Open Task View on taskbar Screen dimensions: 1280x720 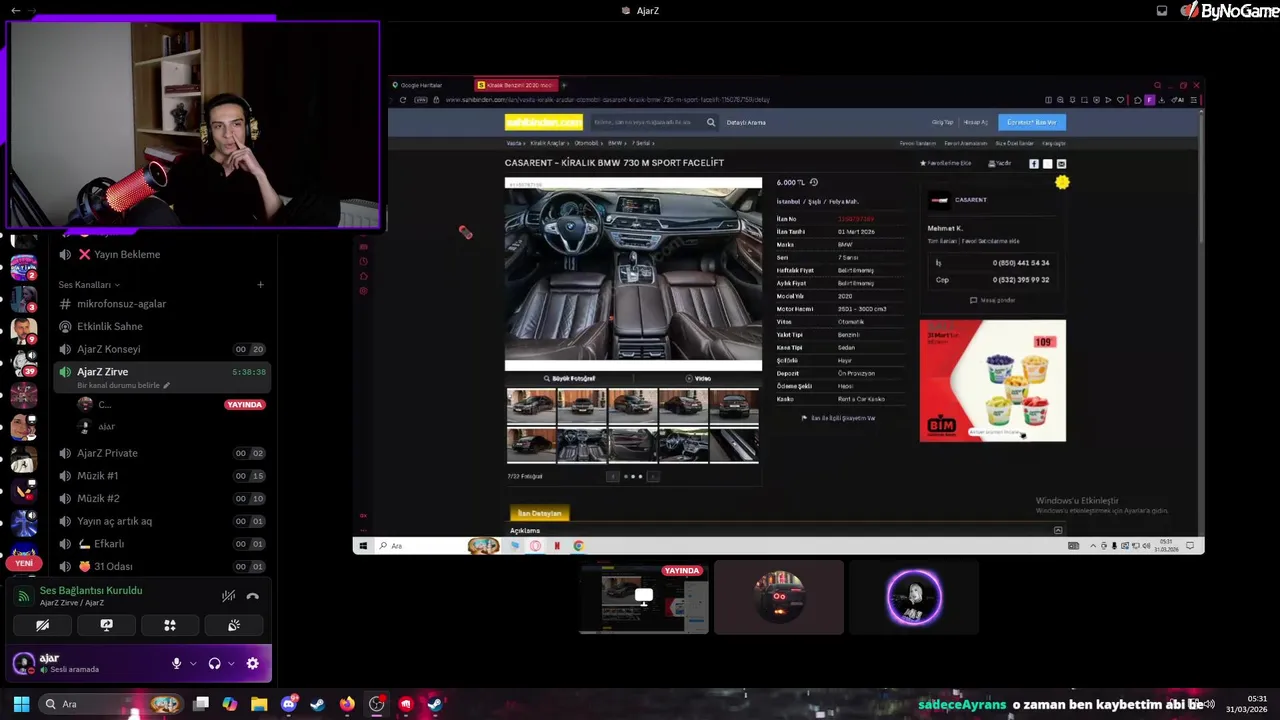point(201,704)
